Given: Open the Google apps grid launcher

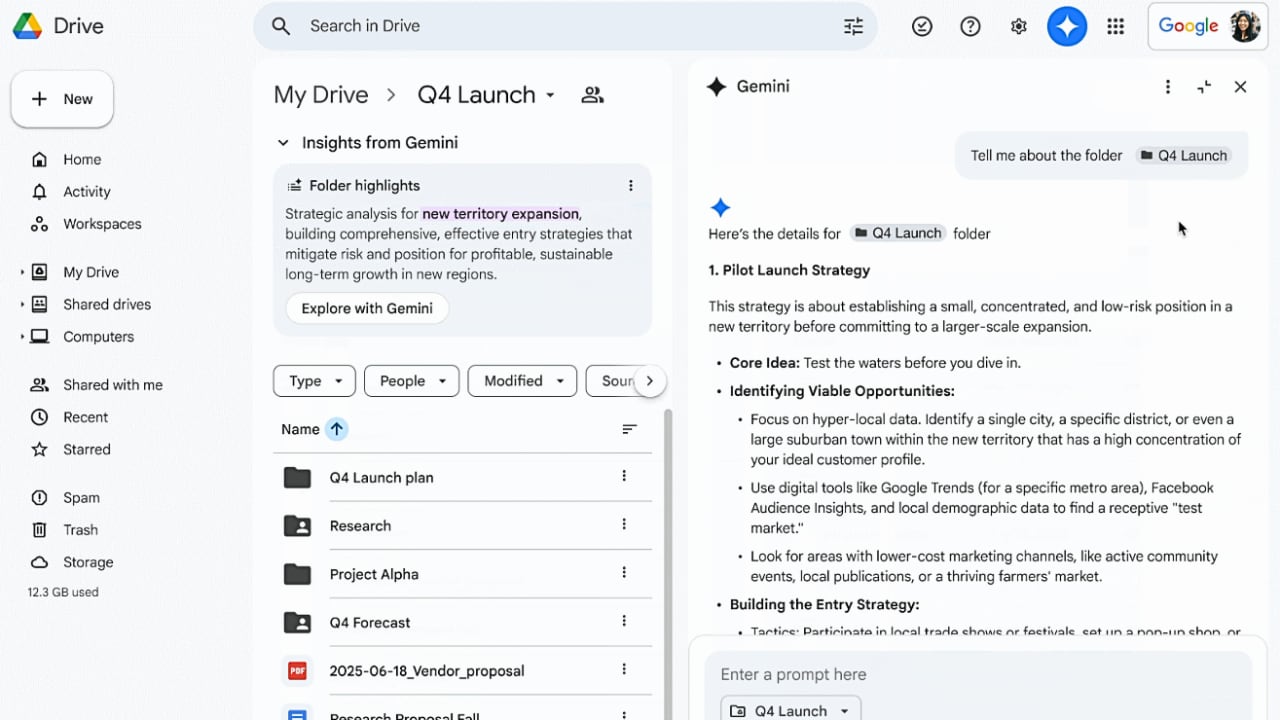Looking at the screenshot, I should coord(1116,26).
